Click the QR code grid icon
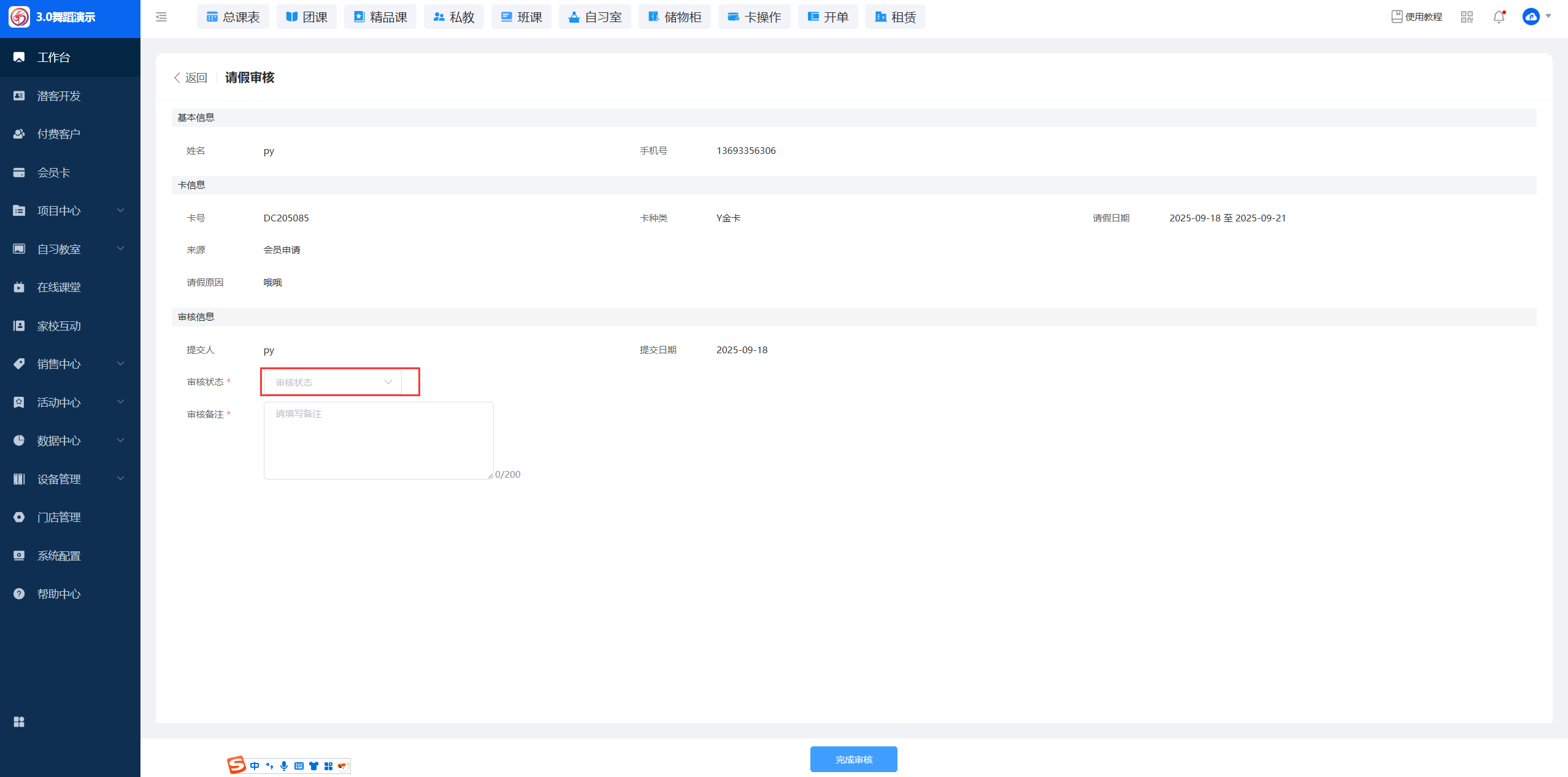This screenshot has height=777, width=1568. click(x=1467, y=17)
